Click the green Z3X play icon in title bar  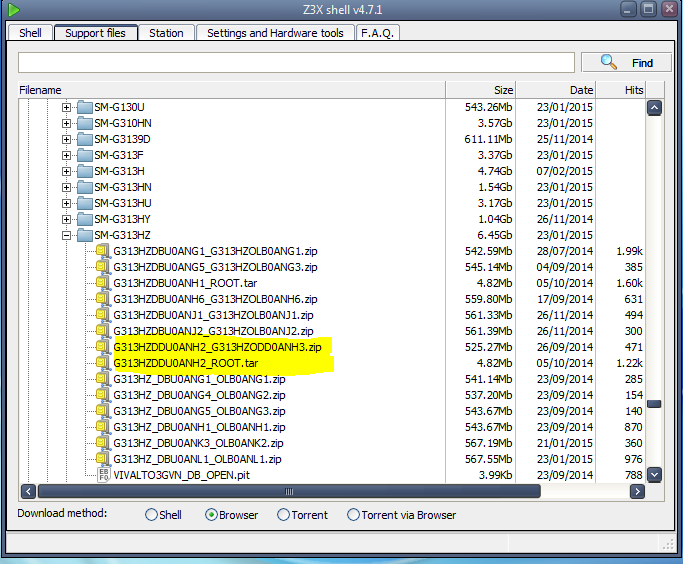click(14, 10)
